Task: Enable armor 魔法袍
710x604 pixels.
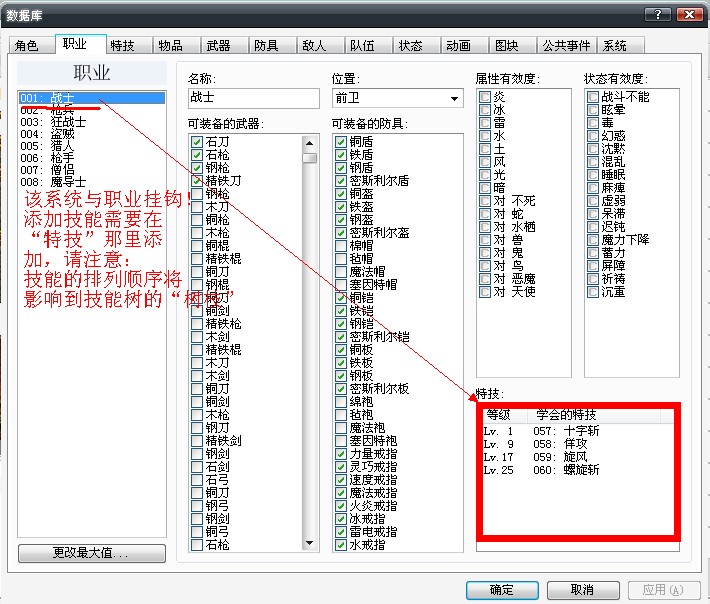Action: coord(341,427)
